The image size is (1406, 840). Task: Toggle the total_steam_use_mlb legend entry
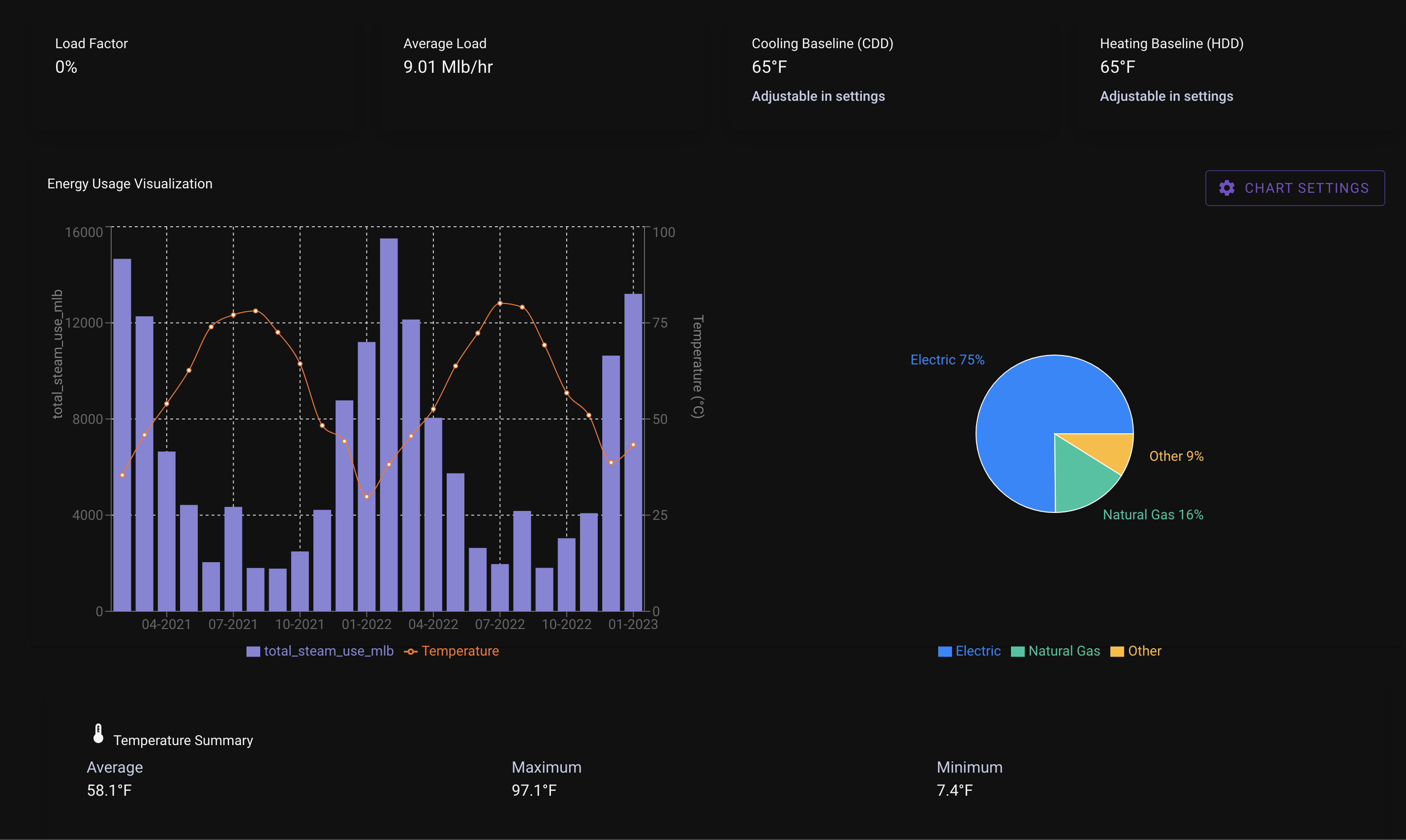[320, 651]
